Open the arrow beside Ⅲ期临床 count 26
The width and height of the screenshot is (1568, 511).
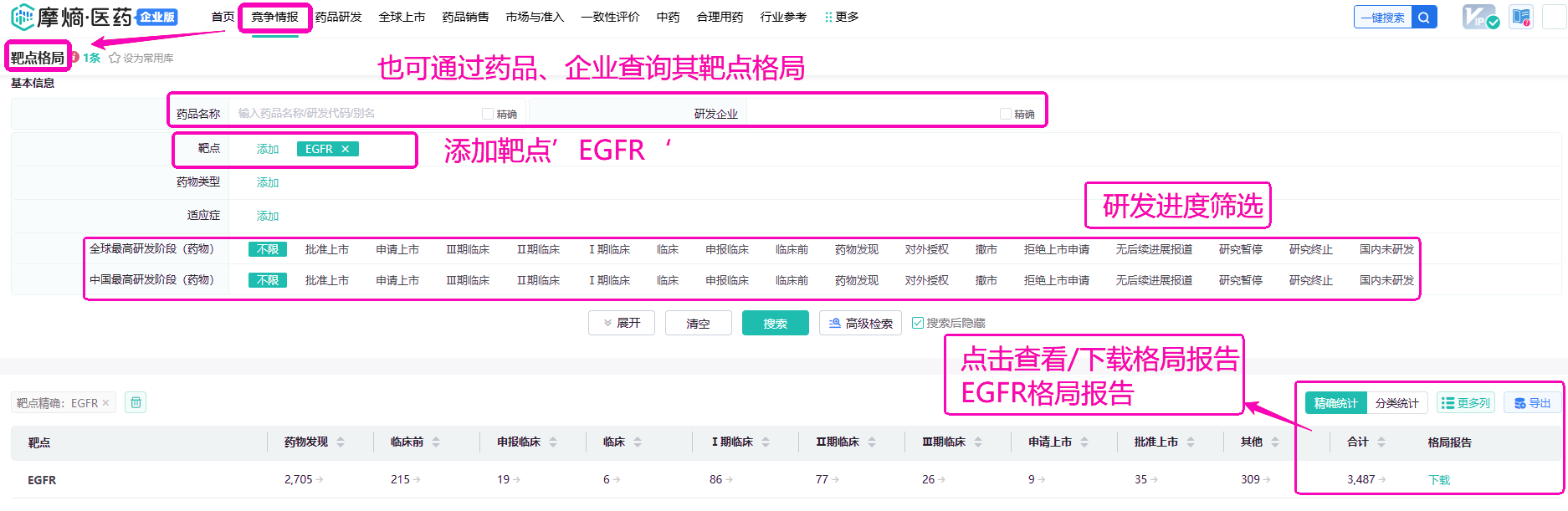coord(941,480)
